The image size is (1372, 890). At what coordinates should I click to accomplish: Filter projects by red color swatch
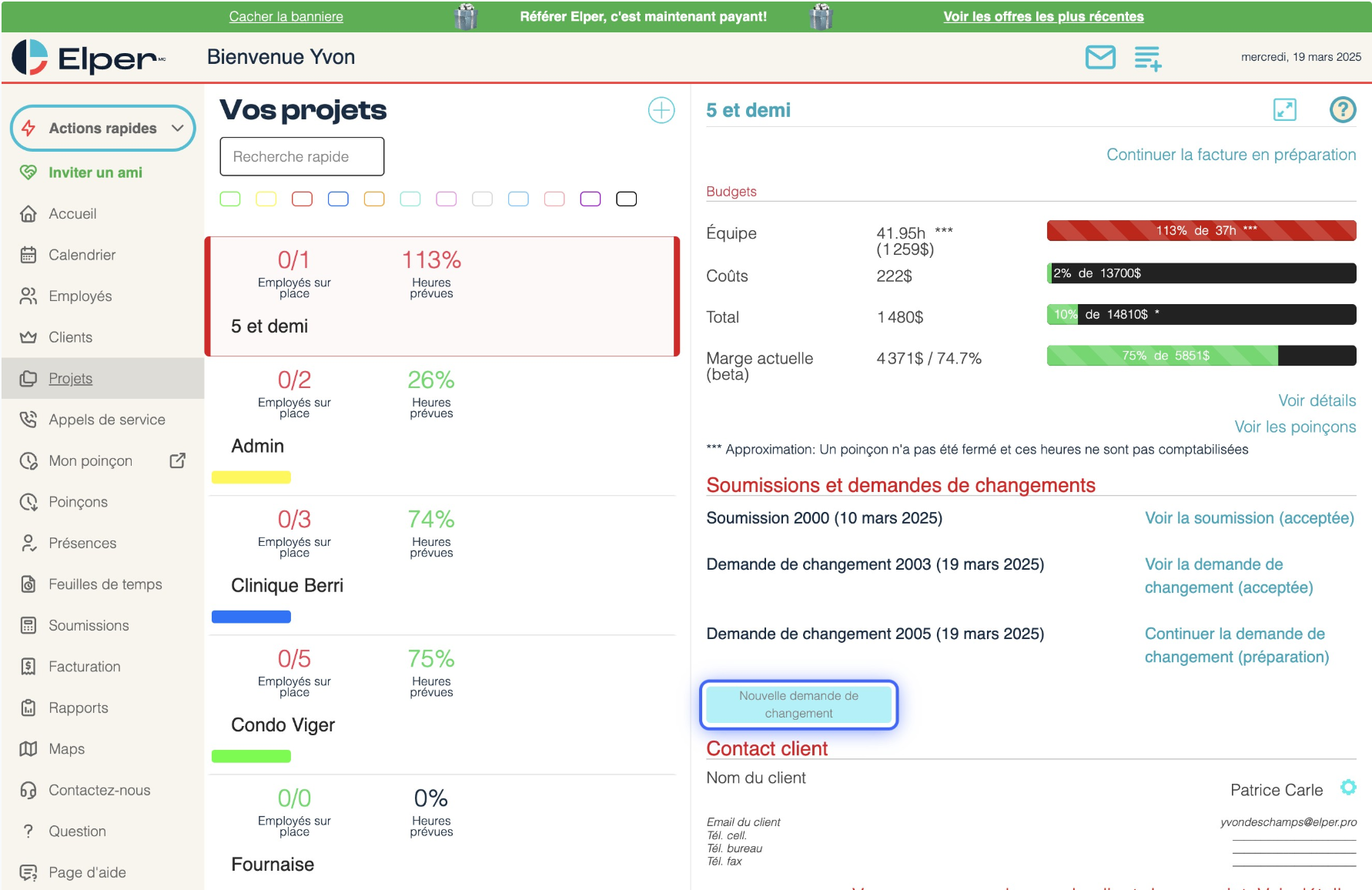(303, 199)
